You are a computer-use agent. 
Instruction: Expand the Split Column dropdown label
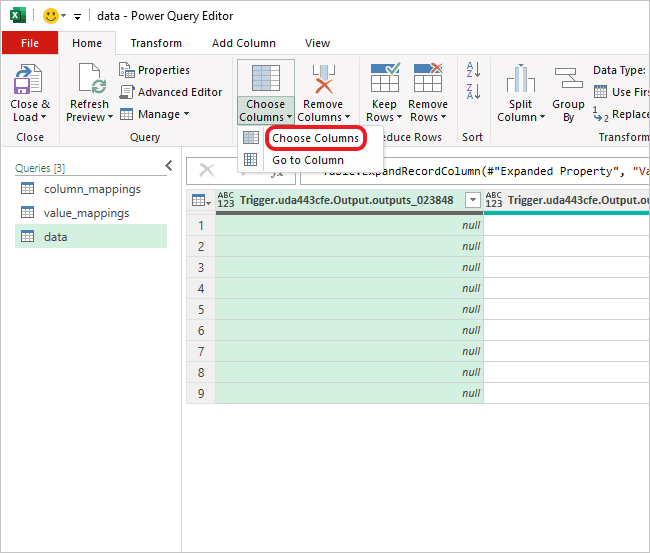coord(521,111)
